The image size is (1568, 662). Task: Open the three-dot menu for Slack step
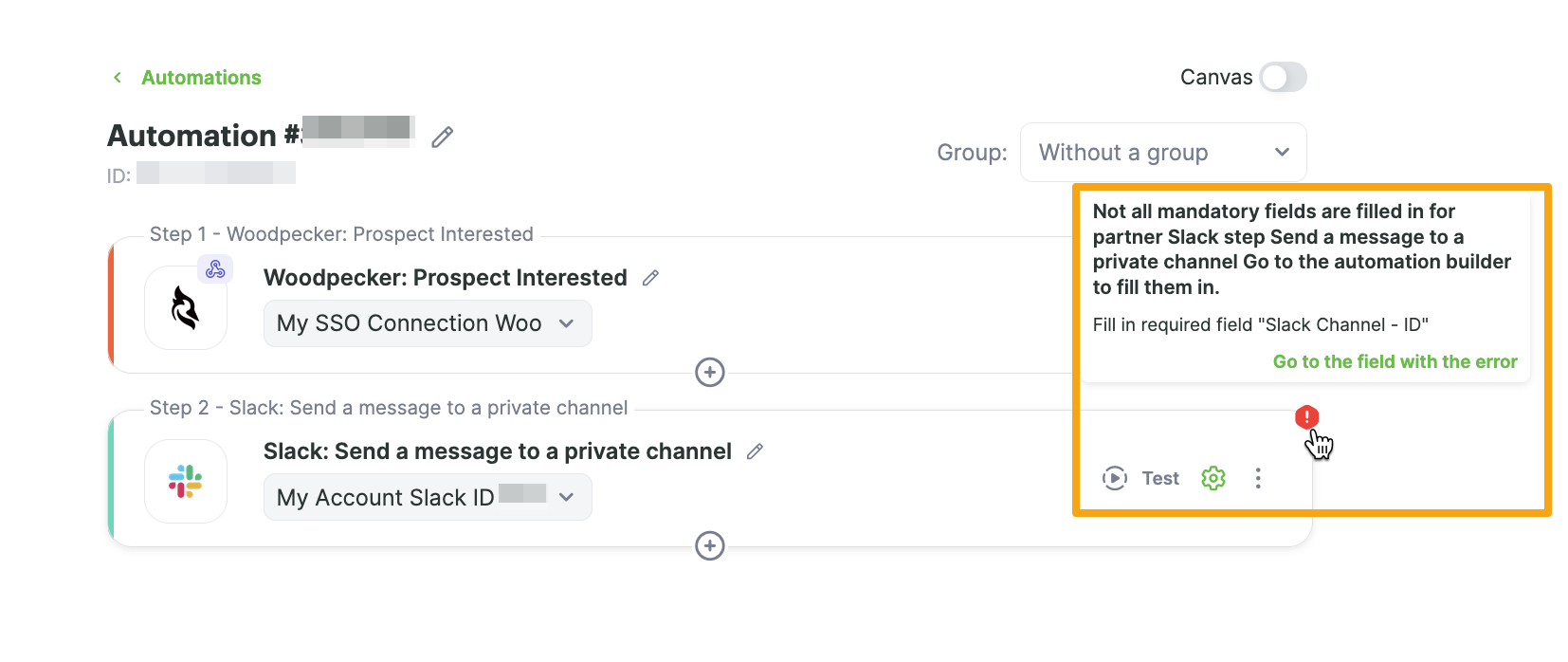click(1258, 479)
